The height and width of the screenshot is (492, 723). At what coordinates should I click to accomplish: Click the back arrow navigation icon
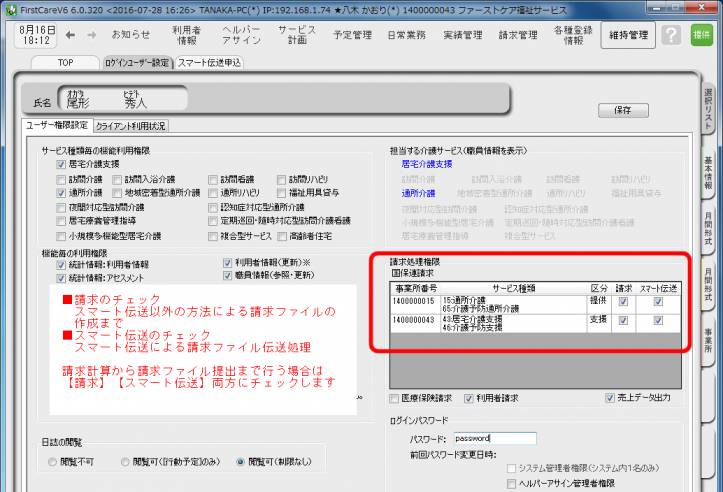click(68, 34)
